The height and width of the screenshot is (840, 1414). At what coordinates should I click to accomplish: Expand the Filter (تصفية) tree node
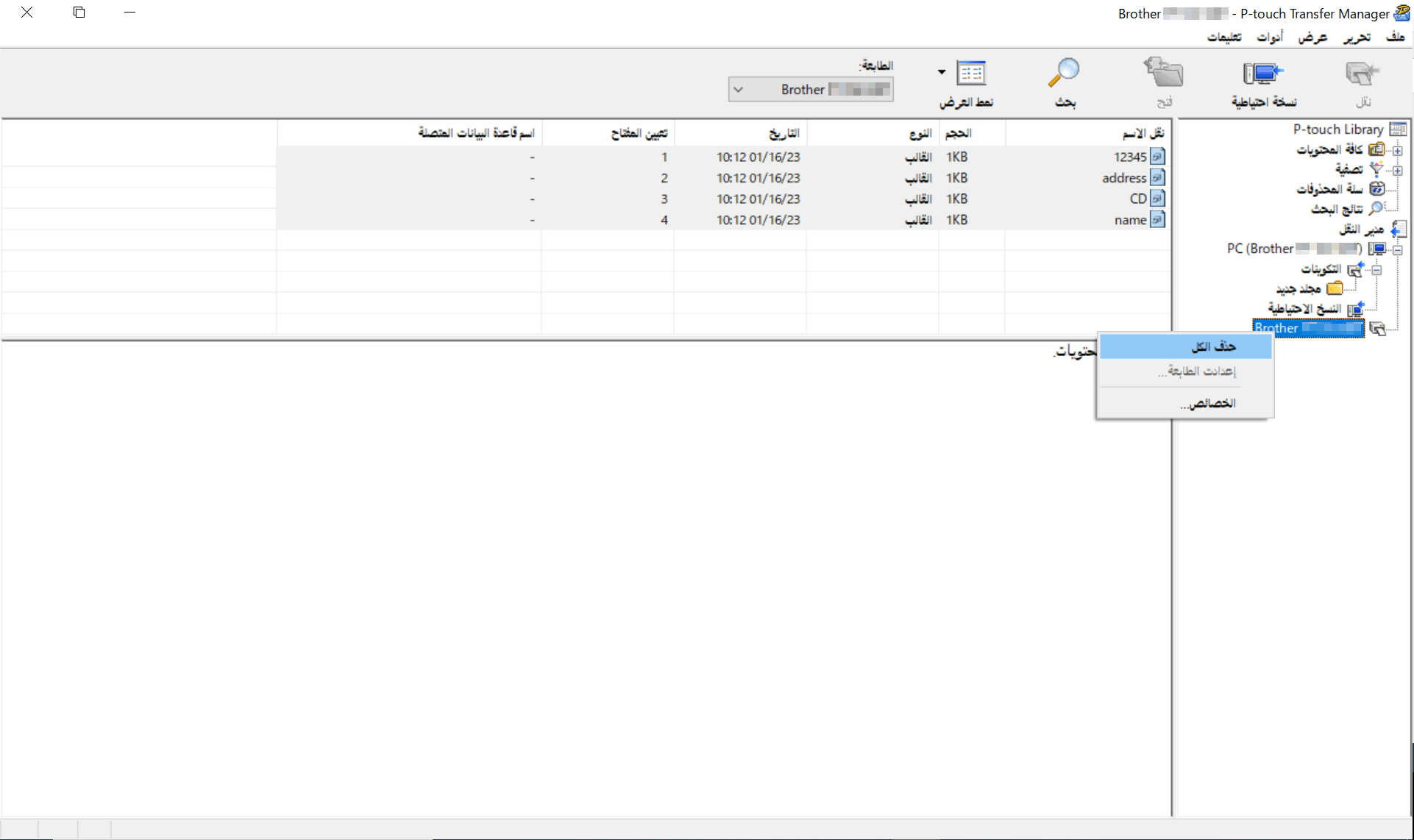point(1397,170)
